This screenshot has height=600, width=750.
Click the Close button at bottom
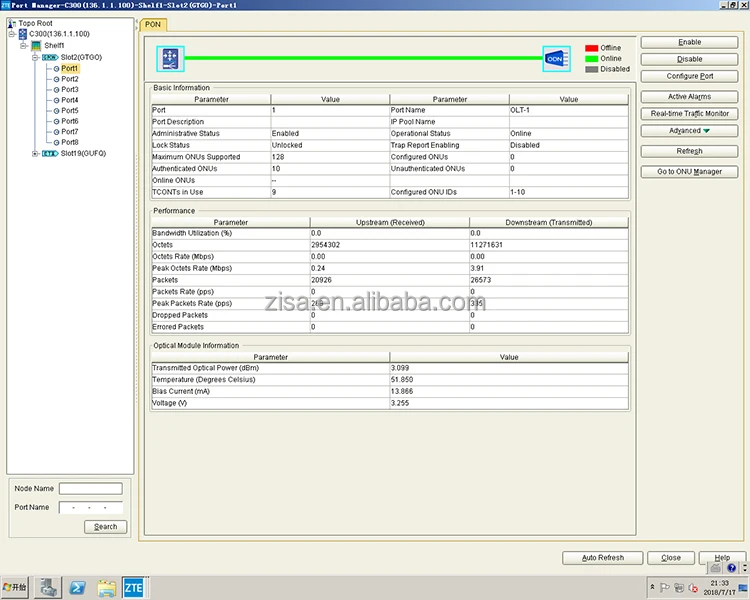671,558
